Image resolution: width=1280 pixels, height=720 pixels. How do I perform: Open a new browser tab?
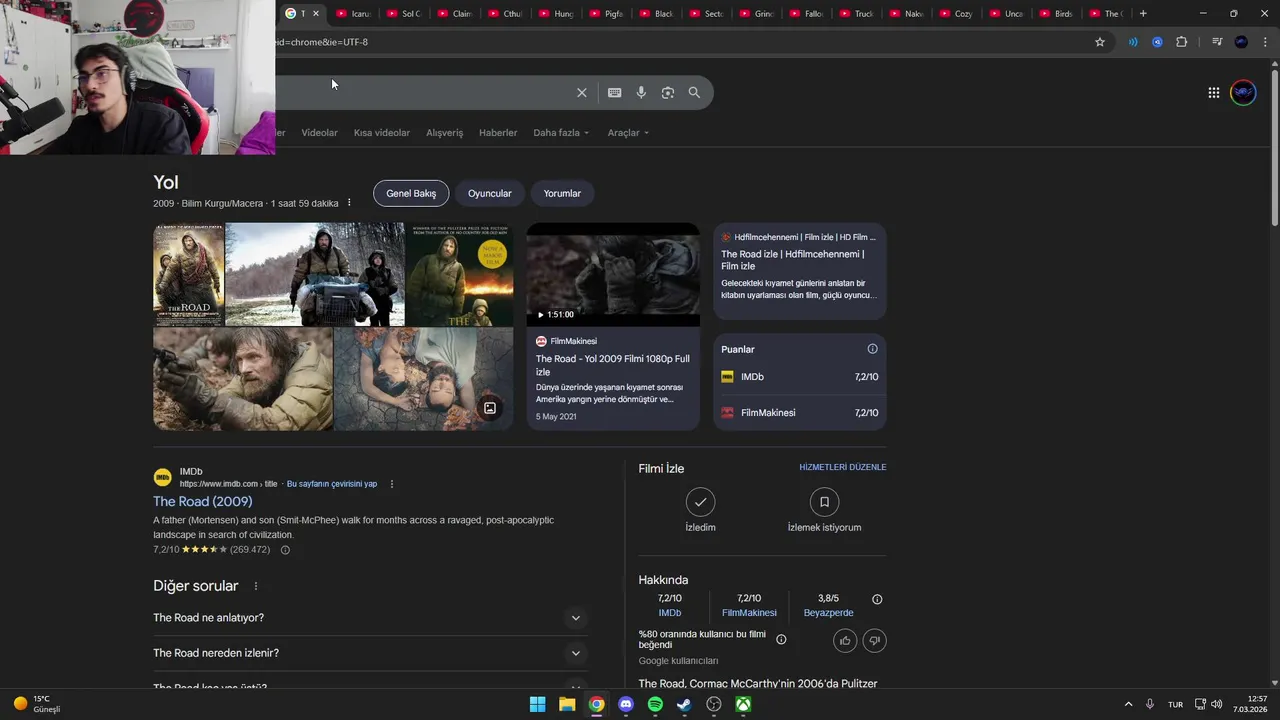[x=1143, y=13]
